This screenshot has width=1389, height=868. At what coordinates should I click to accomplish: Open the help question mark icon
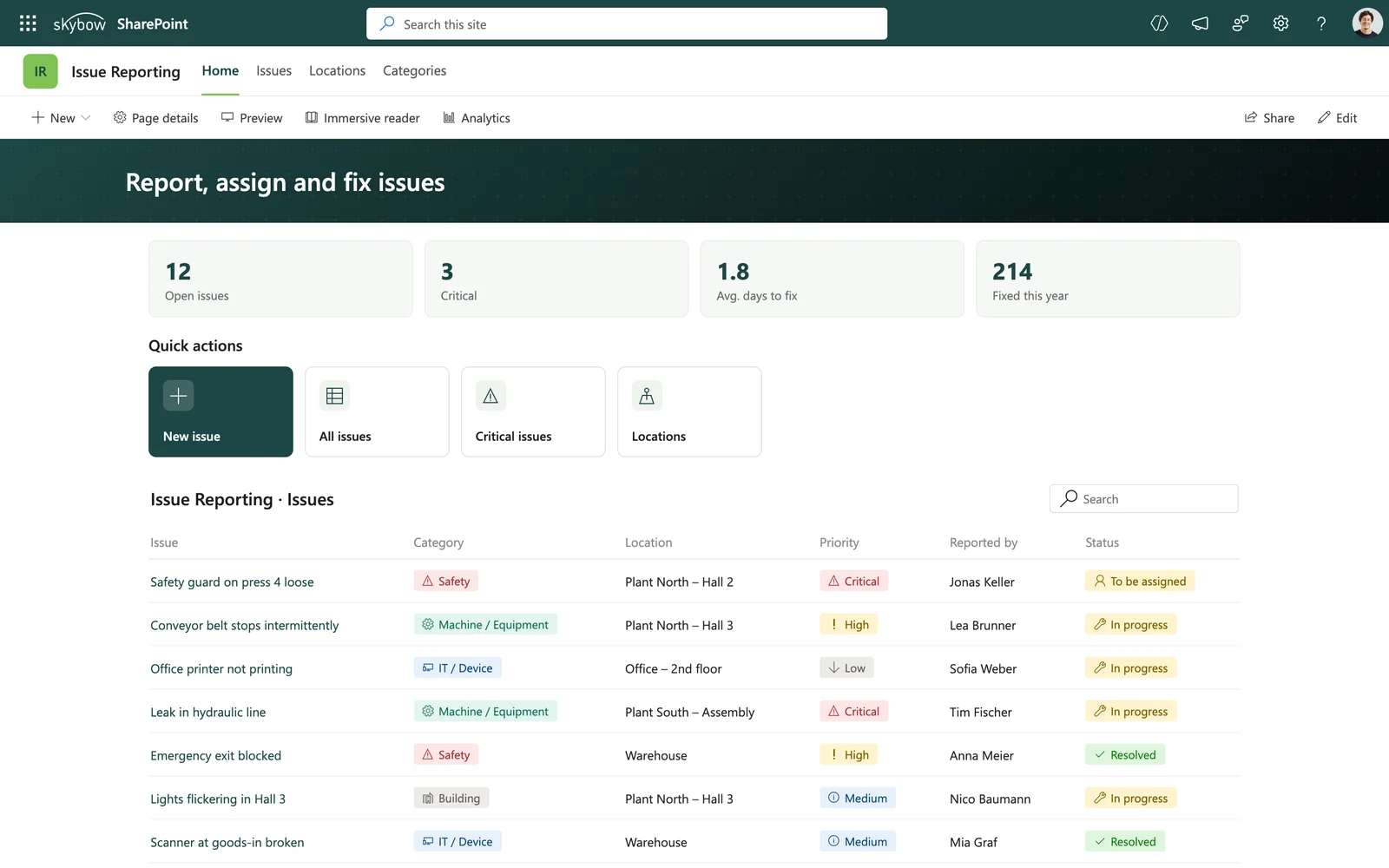[1321, 23]
